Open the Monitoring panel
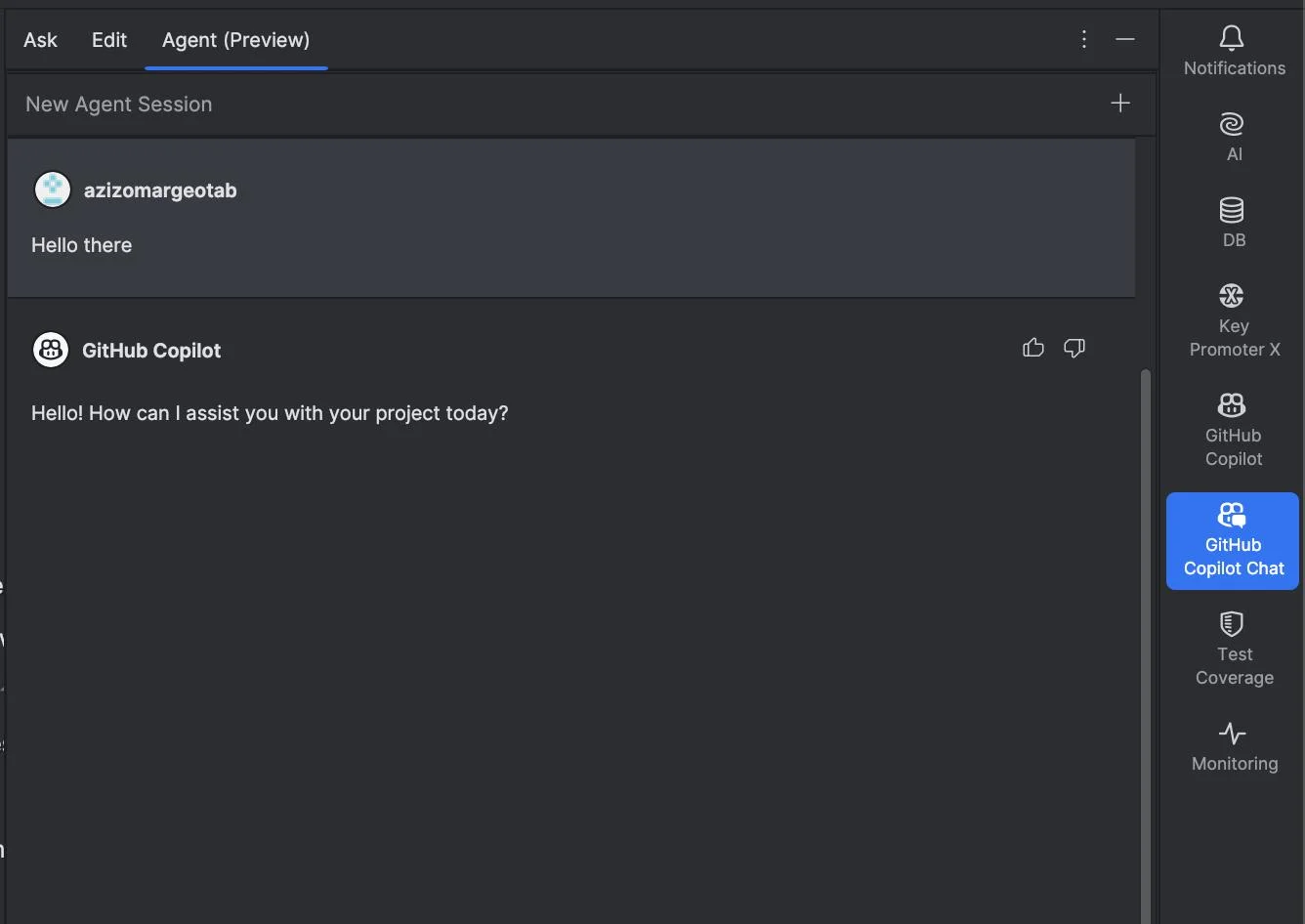 pos(1234,746)
